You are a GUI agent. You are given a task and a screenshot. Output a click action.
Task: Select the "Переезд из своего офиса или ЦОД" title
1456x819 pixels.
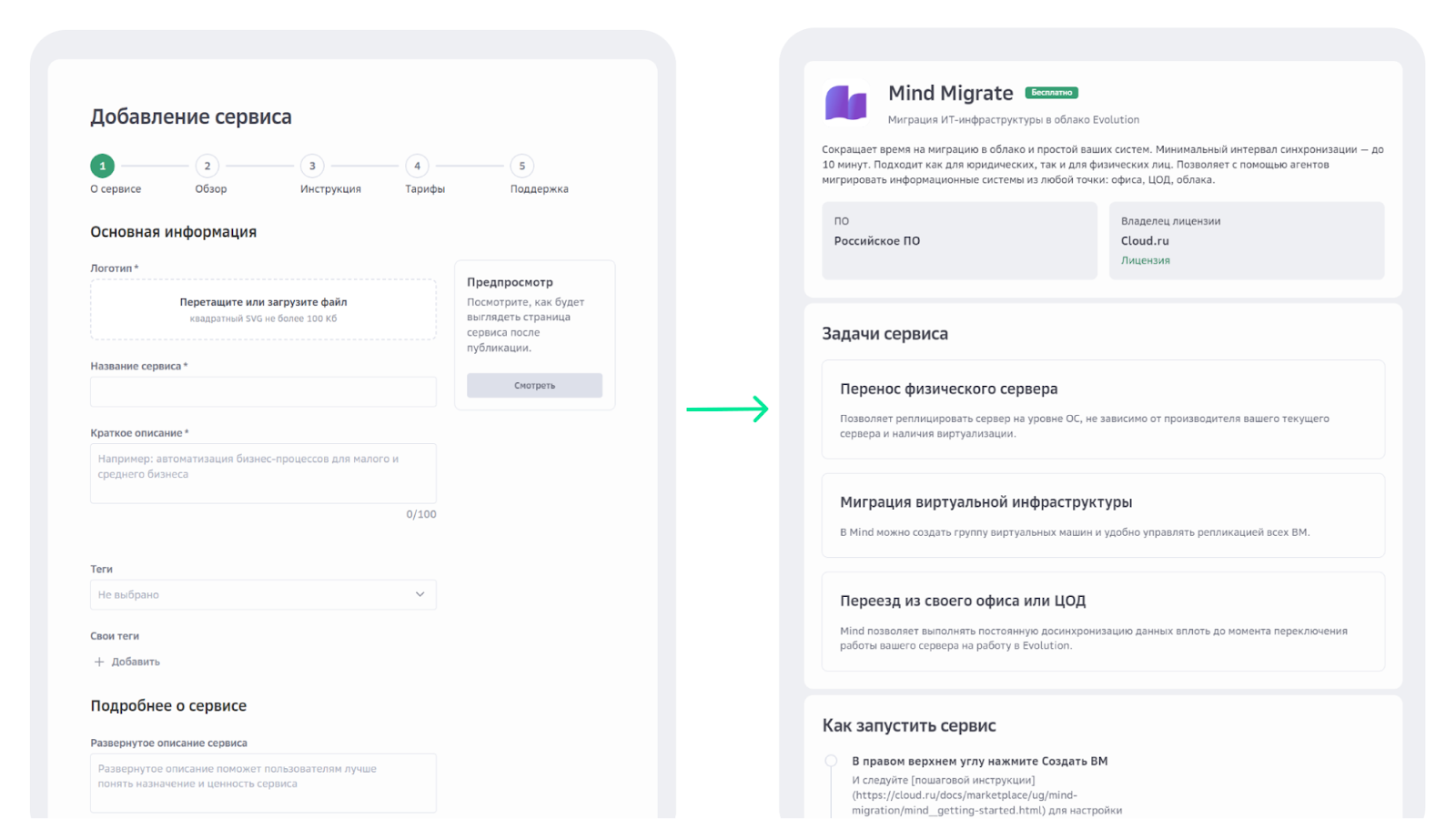pos(963,601)
